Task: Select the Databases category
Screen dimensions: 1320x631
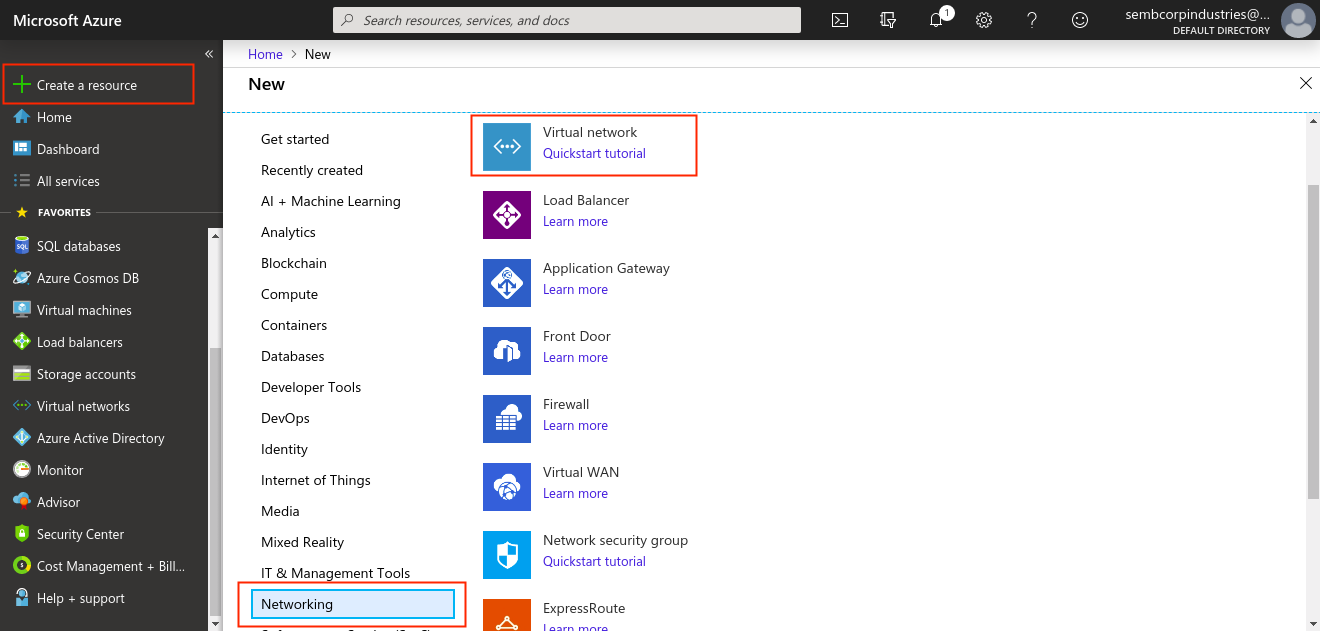Action: [x=293, y=356]
